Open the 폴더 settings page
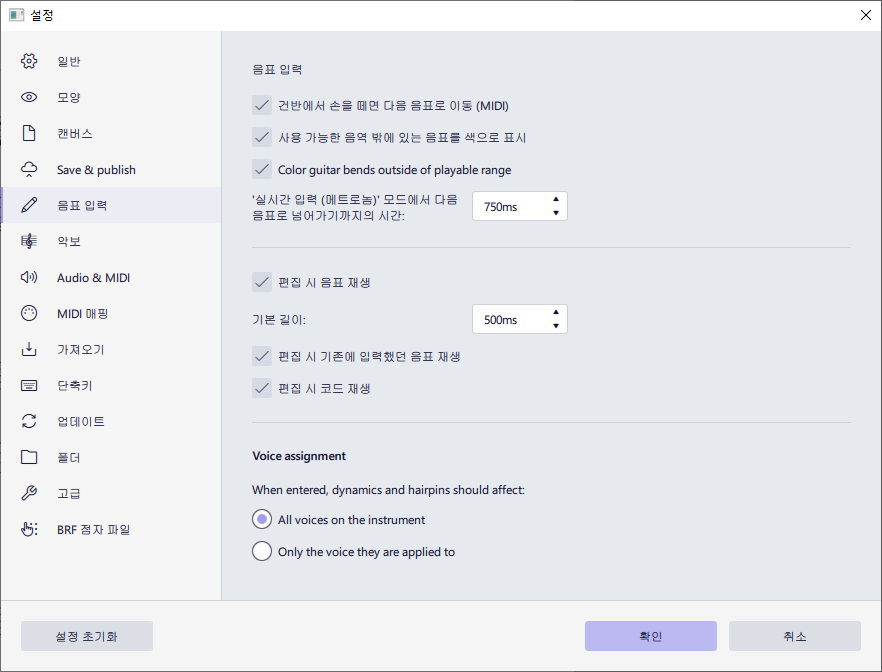 (111, 457)
